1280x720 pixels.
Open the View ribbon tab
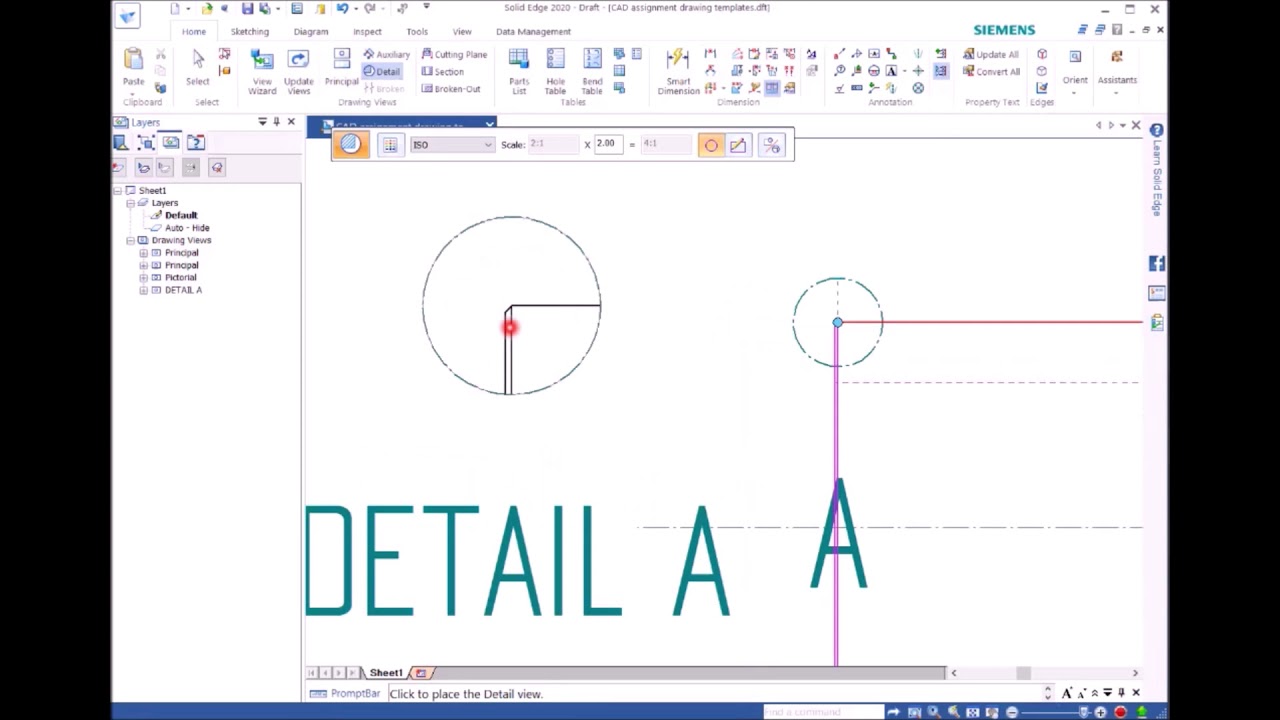[x=462, y=31]
